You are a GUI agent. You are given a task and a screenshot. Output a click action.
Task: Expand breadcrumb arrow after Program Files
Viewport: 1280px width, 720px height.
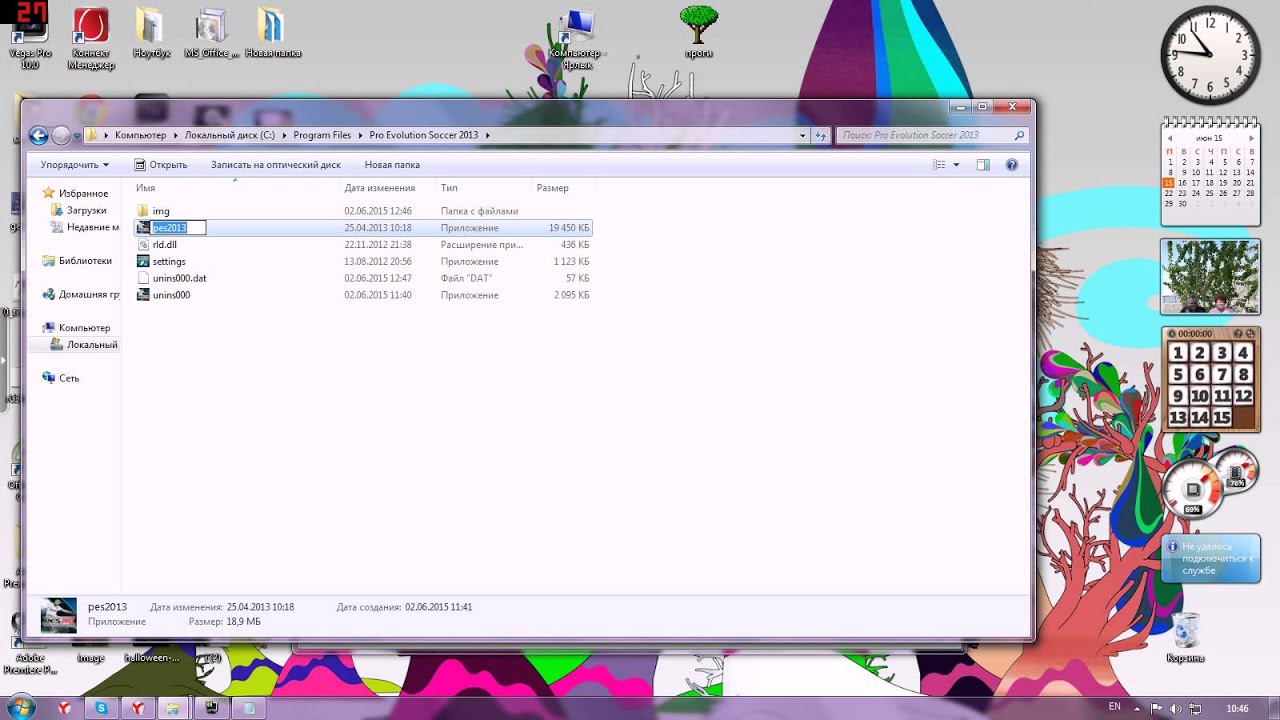pyautogui.click(x=361, y=135)
